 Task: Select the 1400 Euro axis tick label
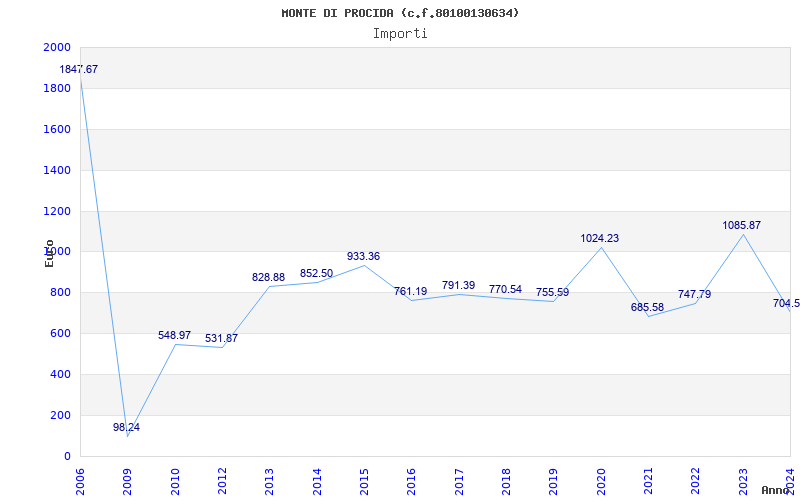click(x=57, y=170)
